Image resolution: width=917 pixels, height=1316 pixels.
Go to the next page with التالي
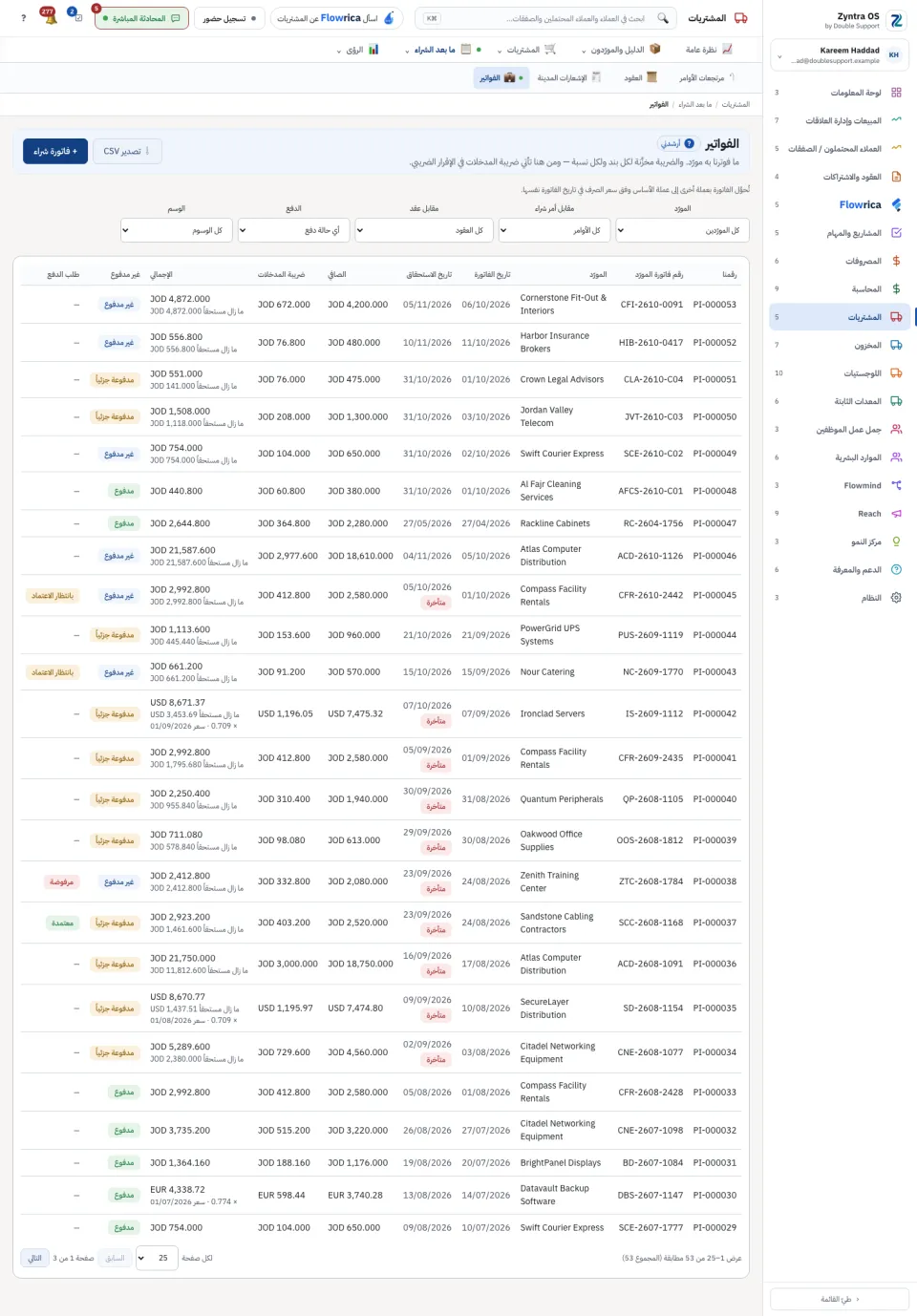coord(34,1258)
